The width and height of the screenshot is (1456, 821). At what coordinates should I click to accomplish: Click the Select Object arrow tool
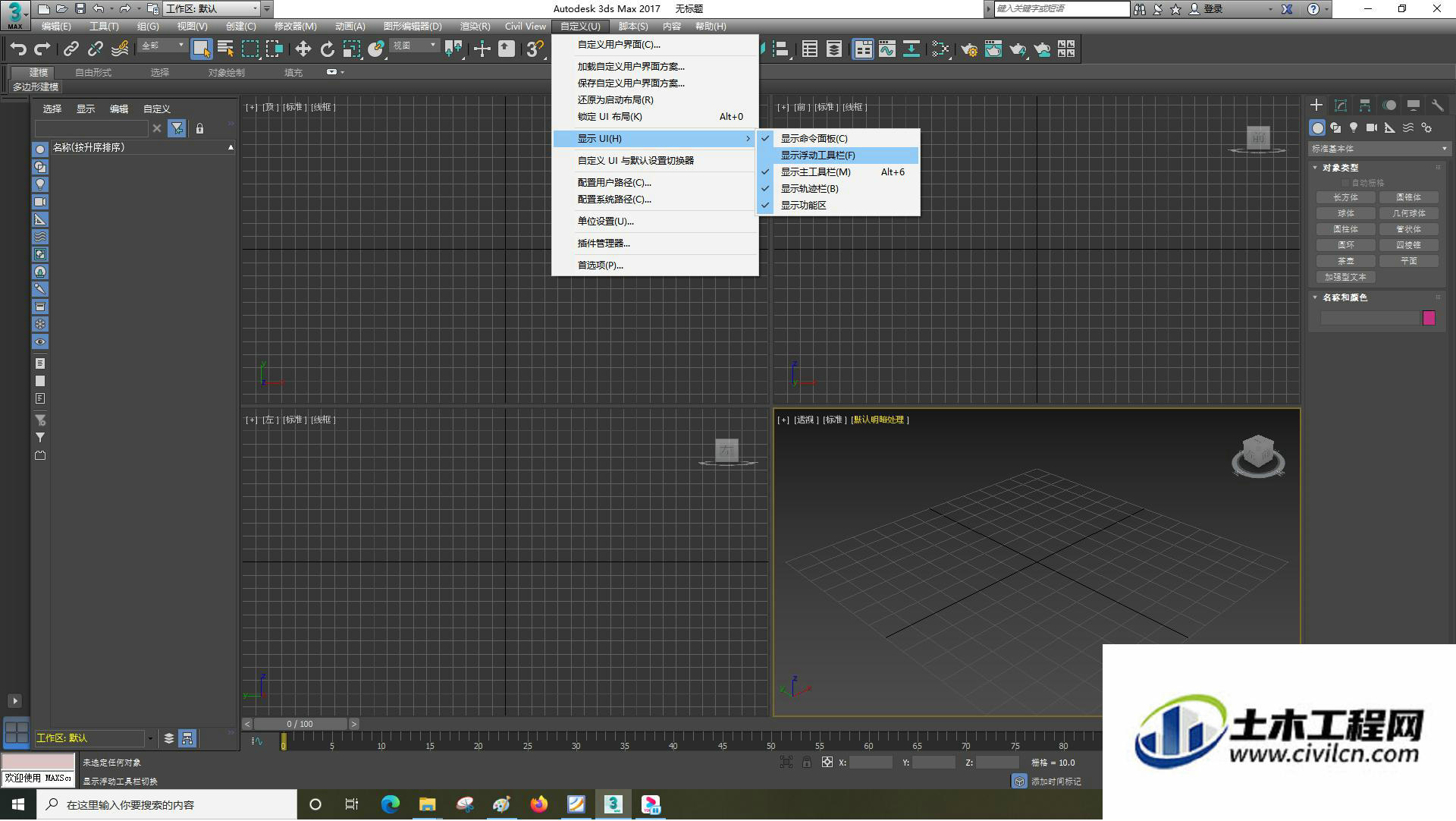[x=201, y=49]
